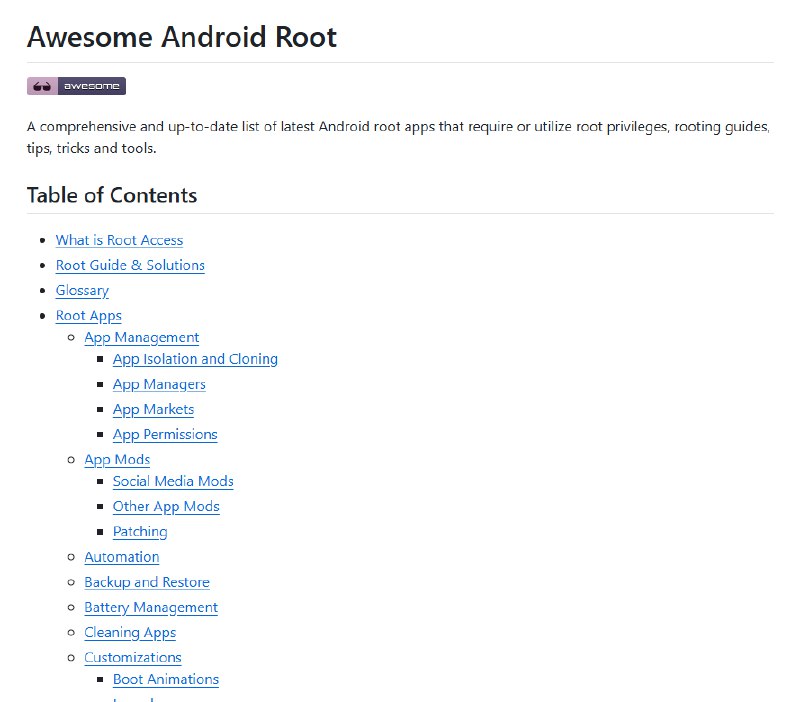
Task: Jump to the Customizations section
Action: (x=133, y=658)
